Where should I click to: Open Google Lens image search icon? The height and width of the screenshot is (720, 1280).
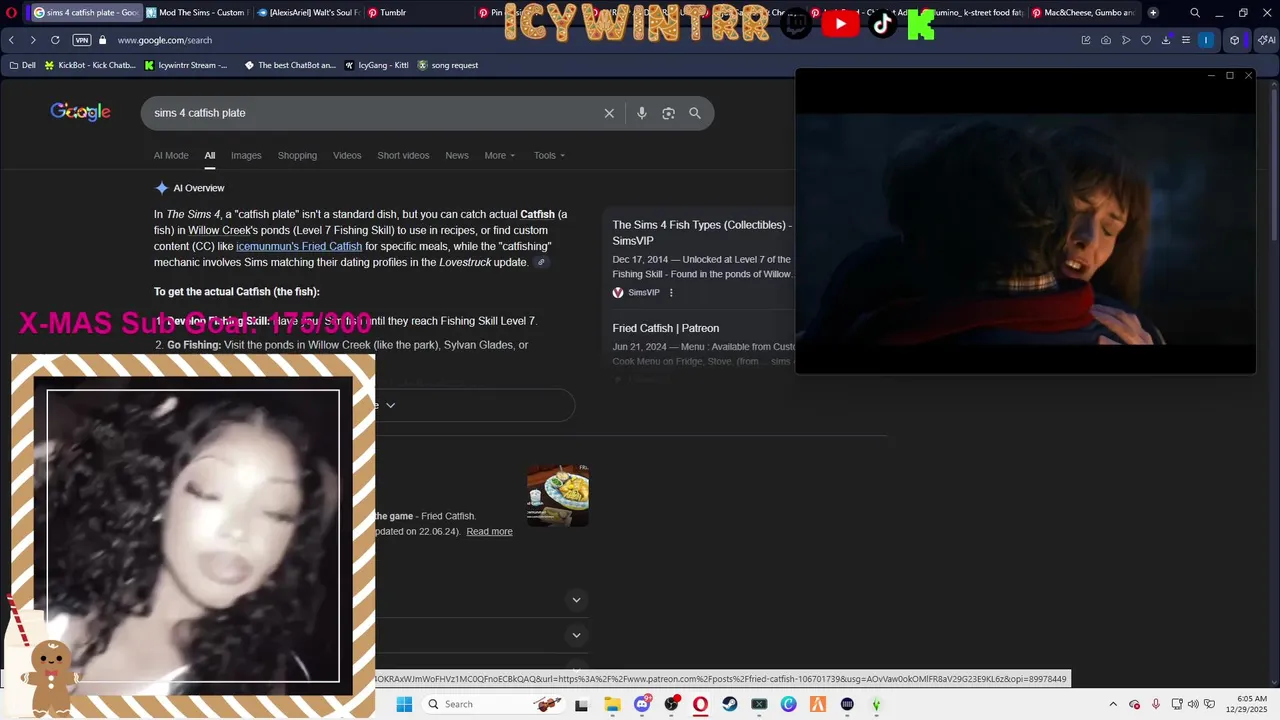[668, 113]
